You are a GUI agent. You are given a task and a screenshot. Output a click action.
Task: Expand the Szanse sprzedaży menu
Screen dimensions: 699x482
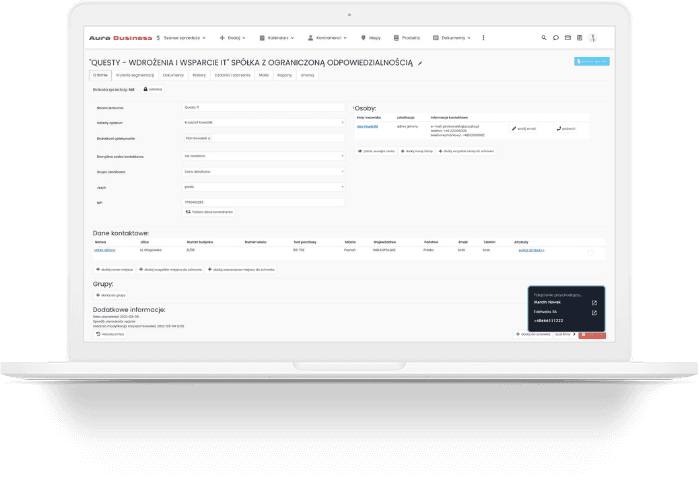click(x=181, y=38)
